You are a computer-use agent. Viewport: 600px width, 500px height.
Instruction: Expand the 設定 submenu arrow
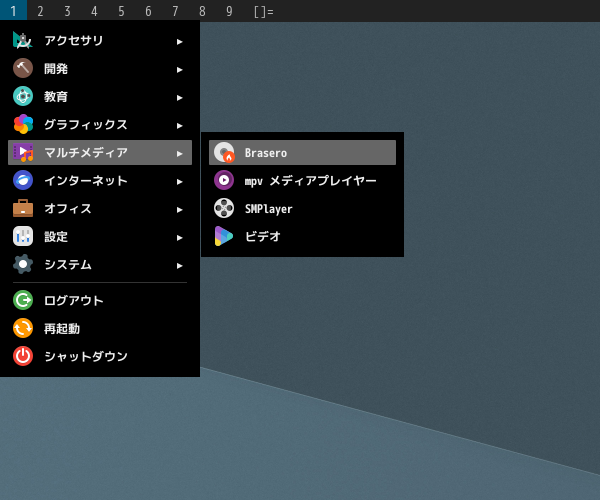[x=179, y=238]
